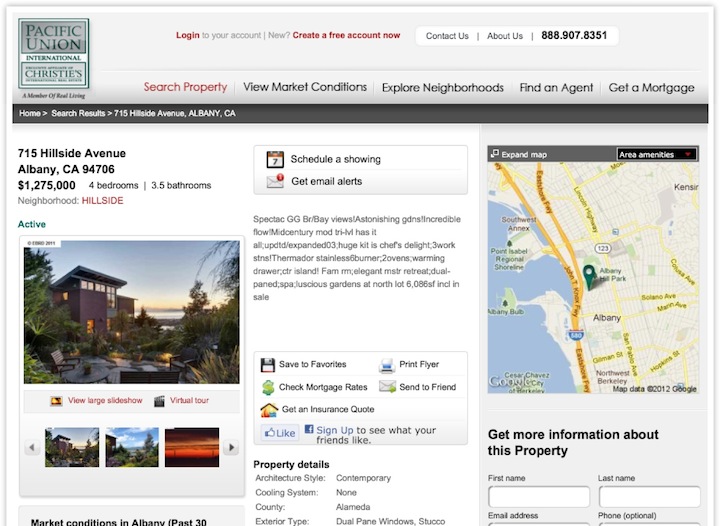Open the Explore Neighborhoods menu

pyautogui.click(x=442, y=87)
